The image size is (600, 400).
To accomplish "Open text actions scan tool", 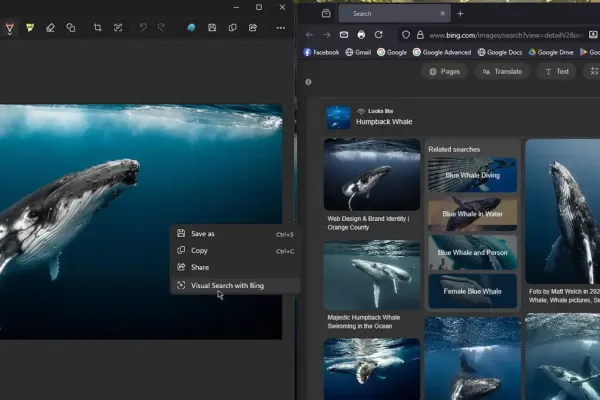I will 118,28.
